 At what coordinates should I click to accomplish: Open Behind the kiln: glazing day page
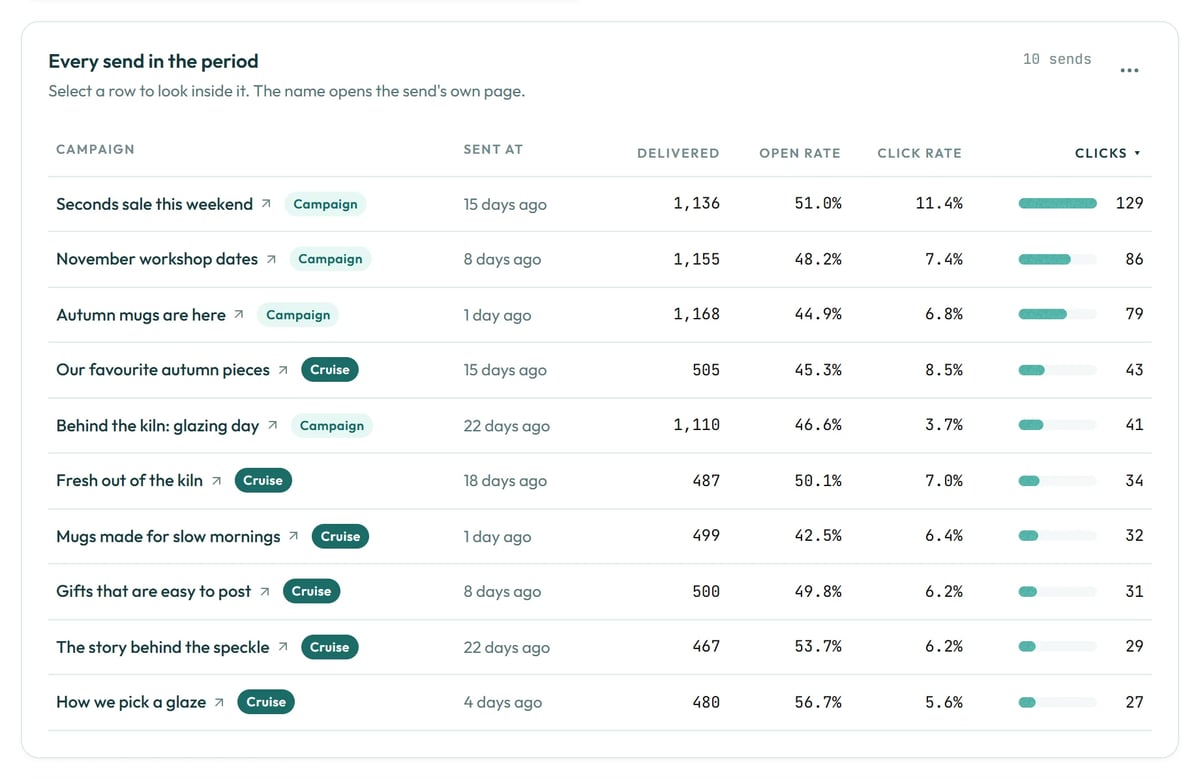click(x=157, y=426)
